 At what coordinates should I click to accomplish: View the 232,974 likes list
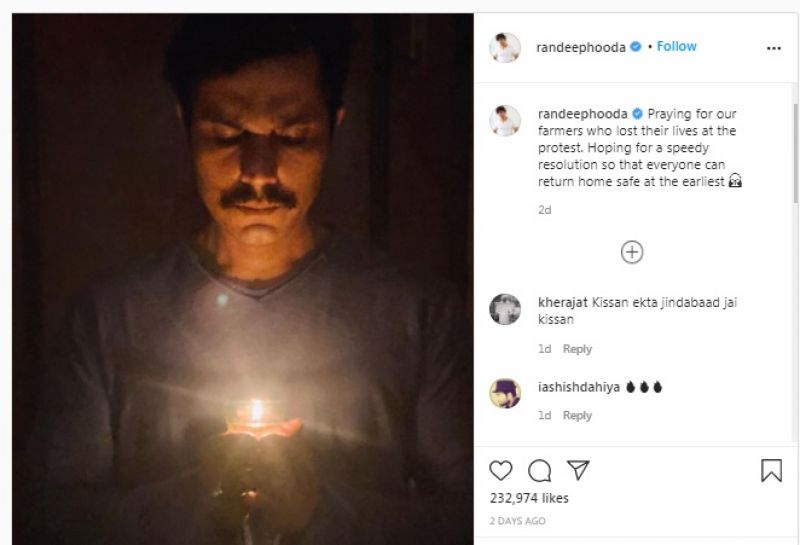[x=529, y=498]
